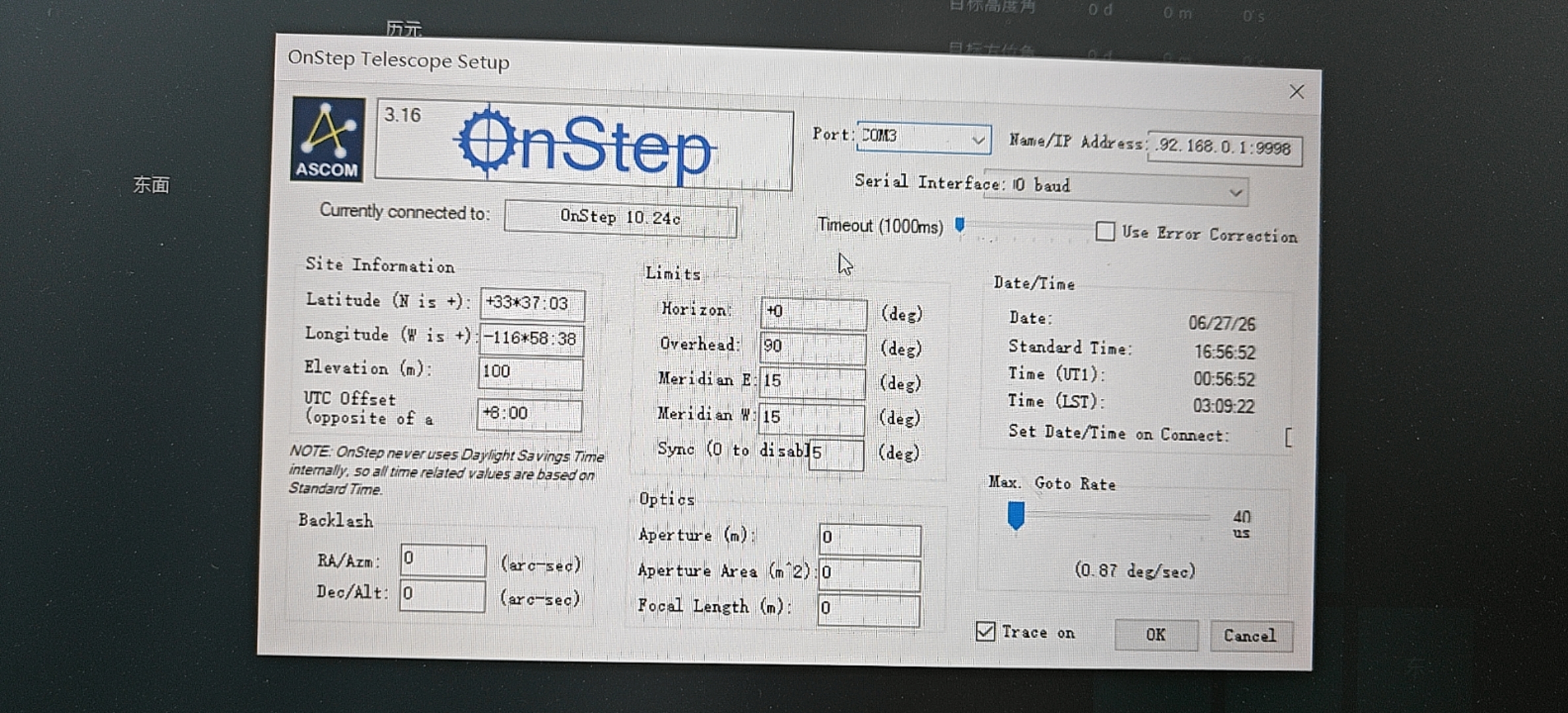
Task: Click the Cancel button
Action: coord(1250,636)
